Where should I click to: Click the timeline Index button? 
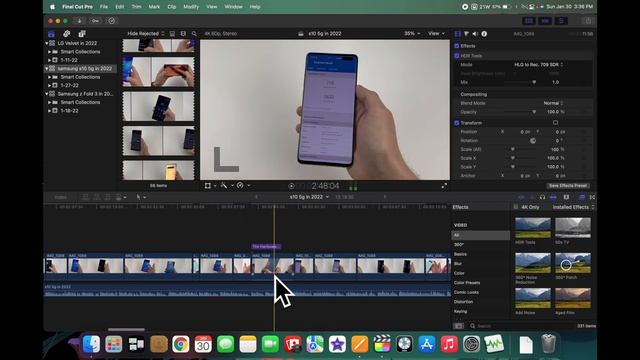tap(60, 197)
